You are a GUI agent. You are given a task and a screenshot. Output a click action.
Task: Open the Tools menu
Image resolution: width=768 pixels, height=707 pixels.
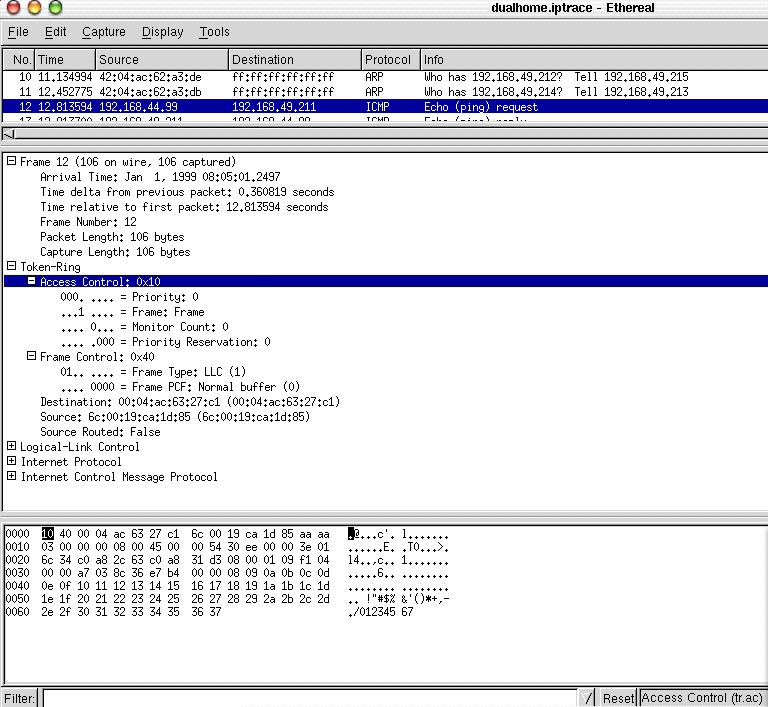coord(214,32)
